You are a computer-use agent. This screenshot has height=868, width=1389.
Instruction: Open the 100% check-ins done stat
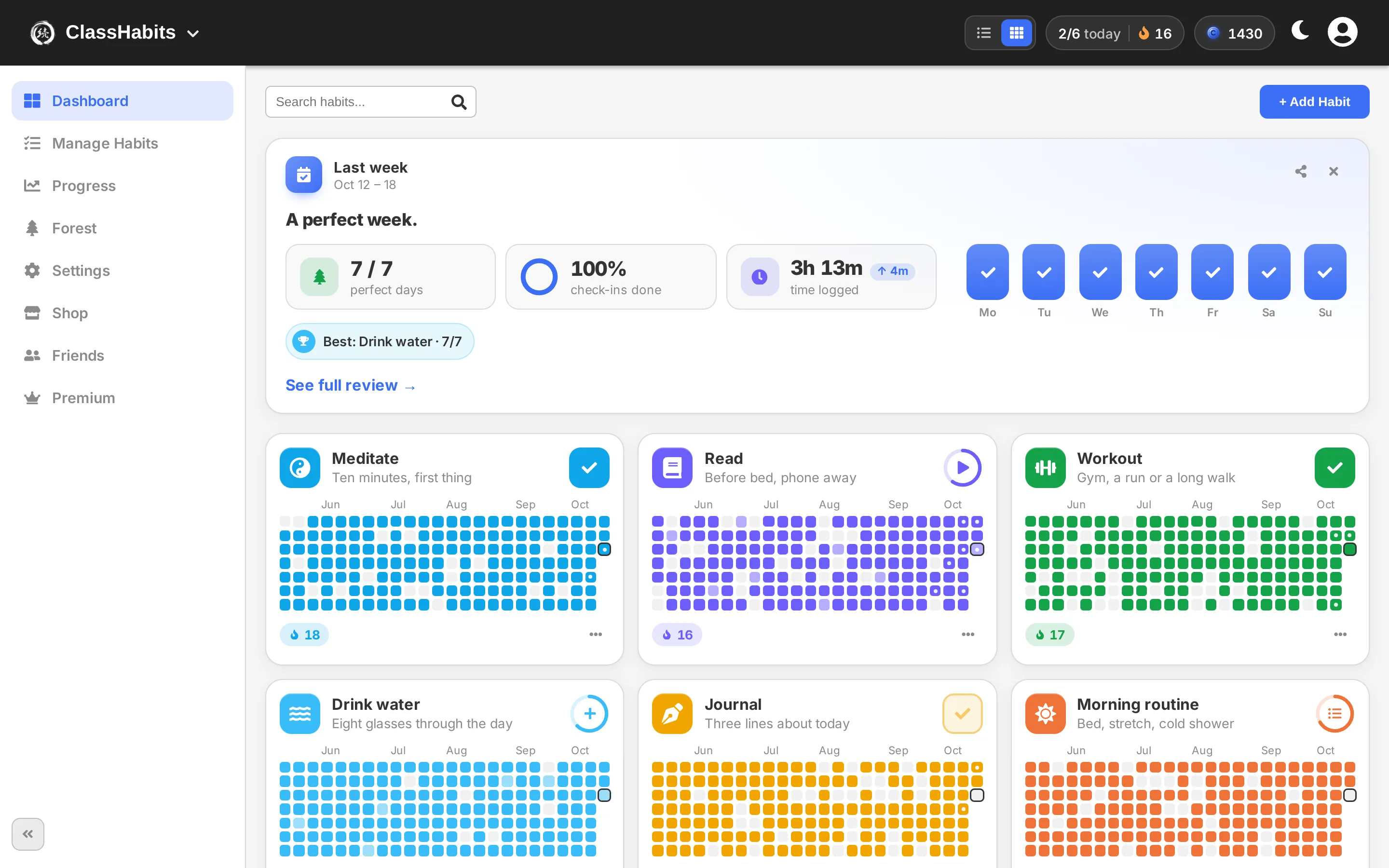point(611,277)
